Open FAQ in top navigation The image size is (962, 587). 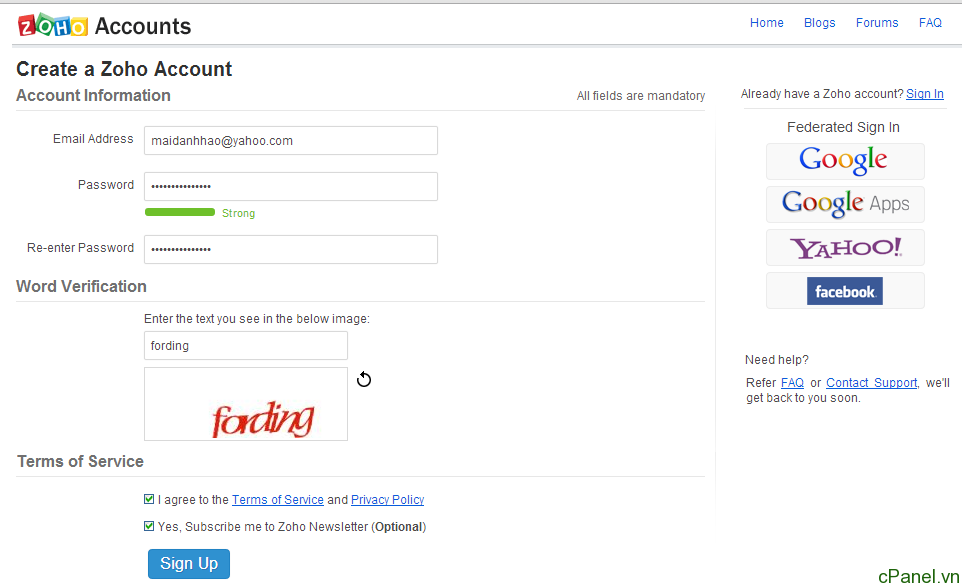pos(930,23)
